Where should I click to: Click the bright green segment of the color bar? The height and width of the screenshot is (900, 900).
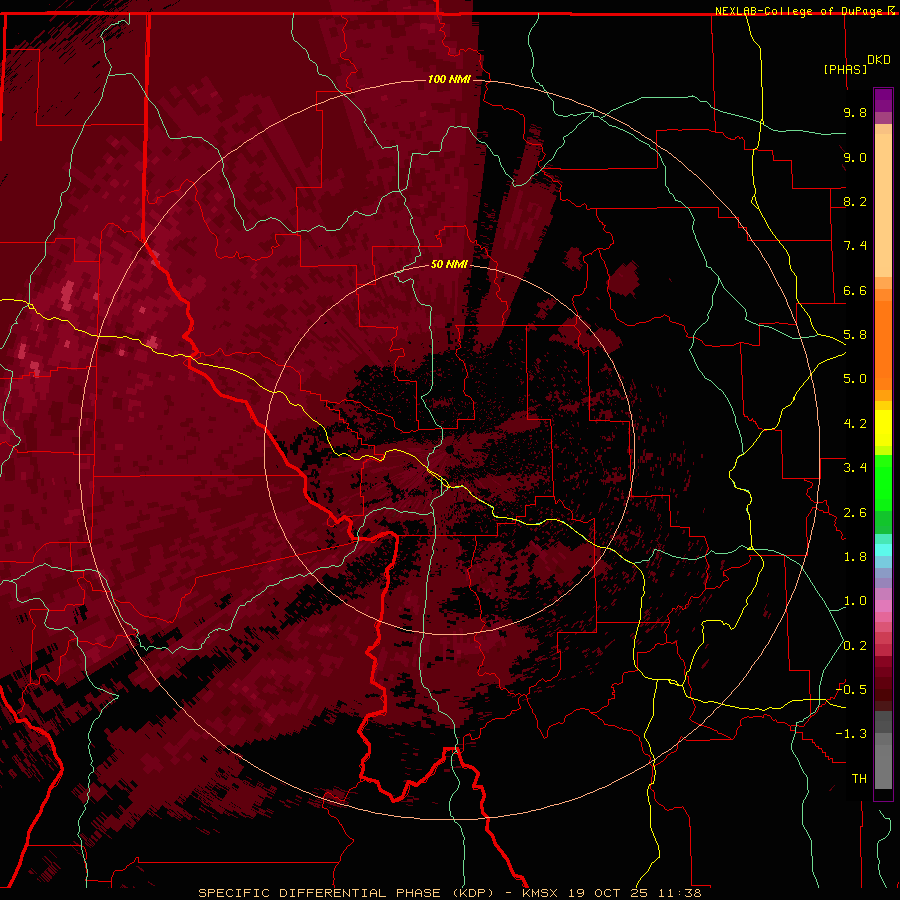click(883, 483)
